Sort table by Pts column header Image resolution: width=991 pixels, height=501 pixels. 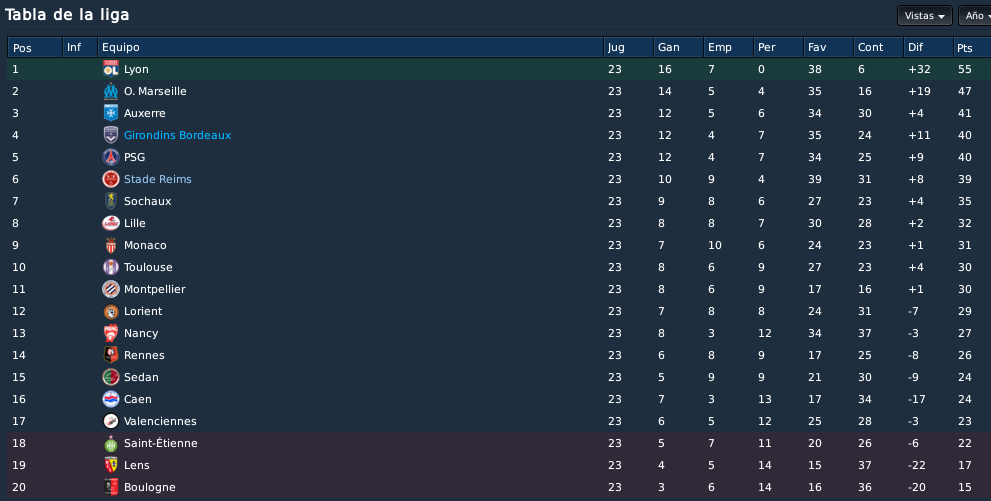pyautogui.click(x=972, y=47)
